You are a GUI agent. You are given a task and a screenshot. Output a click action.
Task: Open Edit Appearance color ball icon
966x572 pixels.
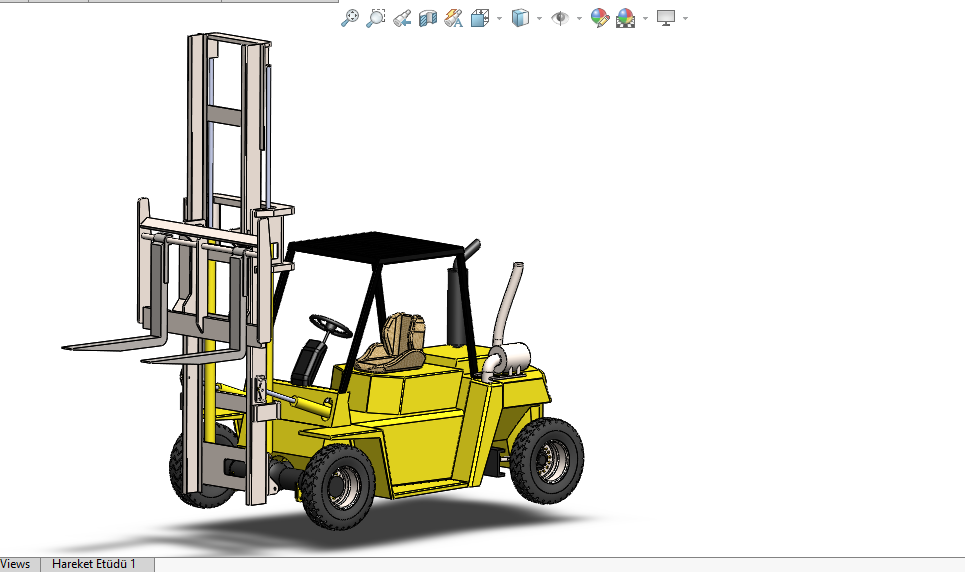click(600, 17)
